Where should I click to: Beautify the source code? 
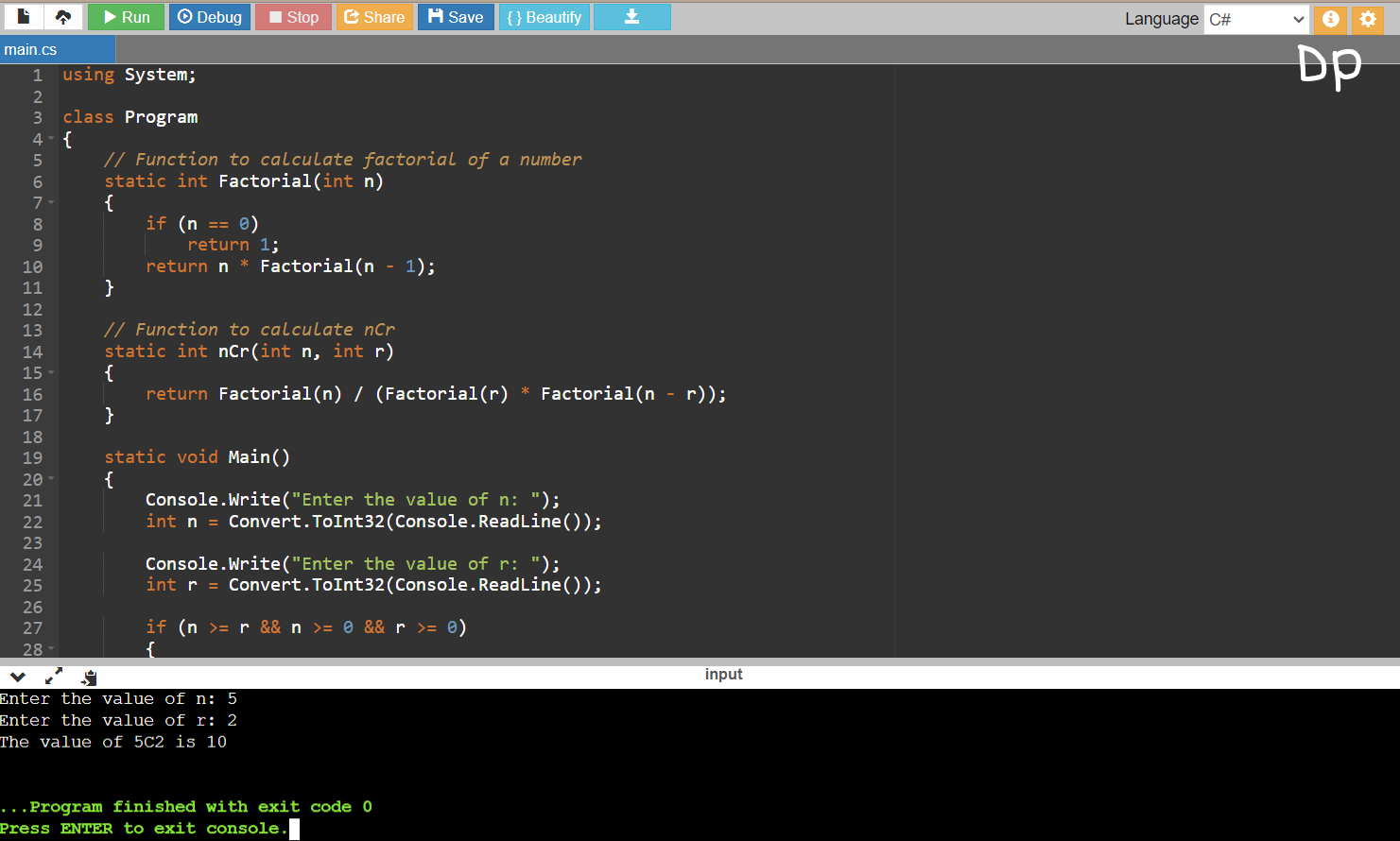[544, 17]
